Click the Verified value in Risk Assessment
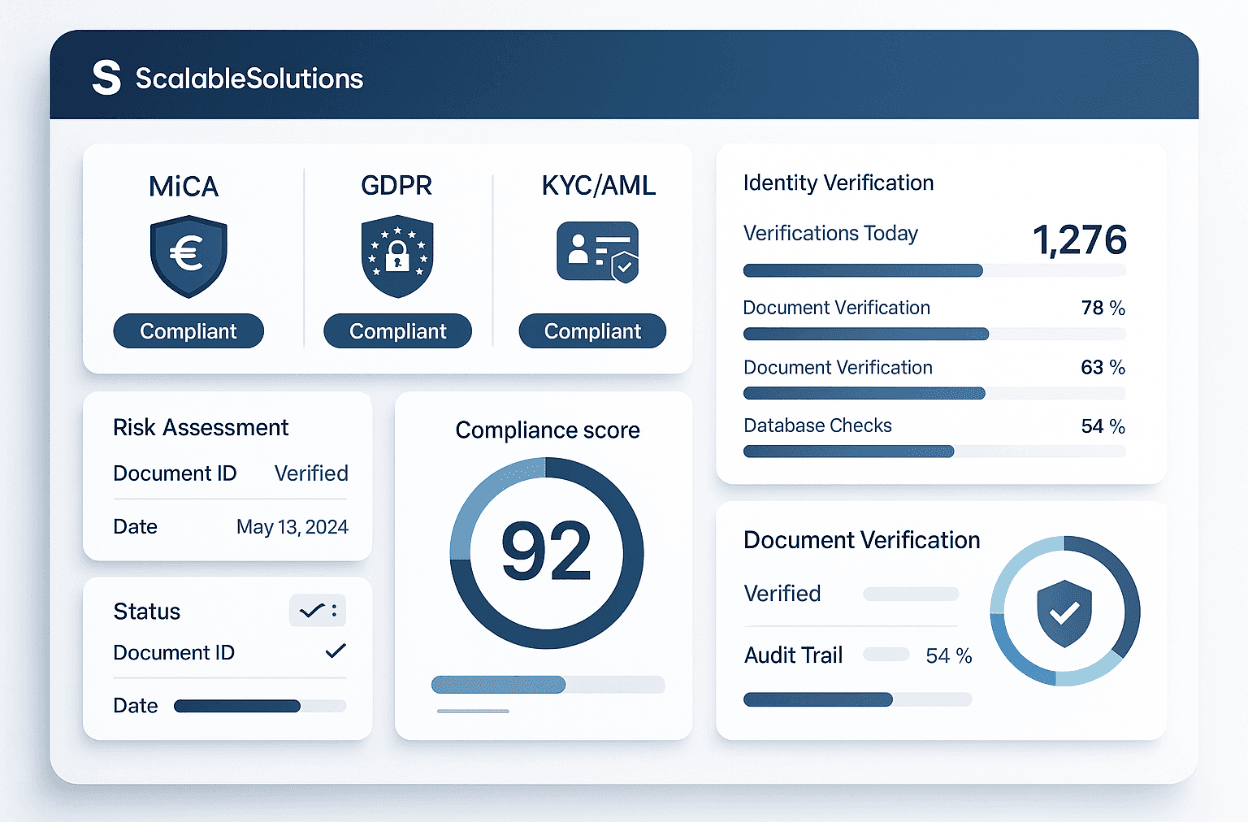 click(311, 474)
